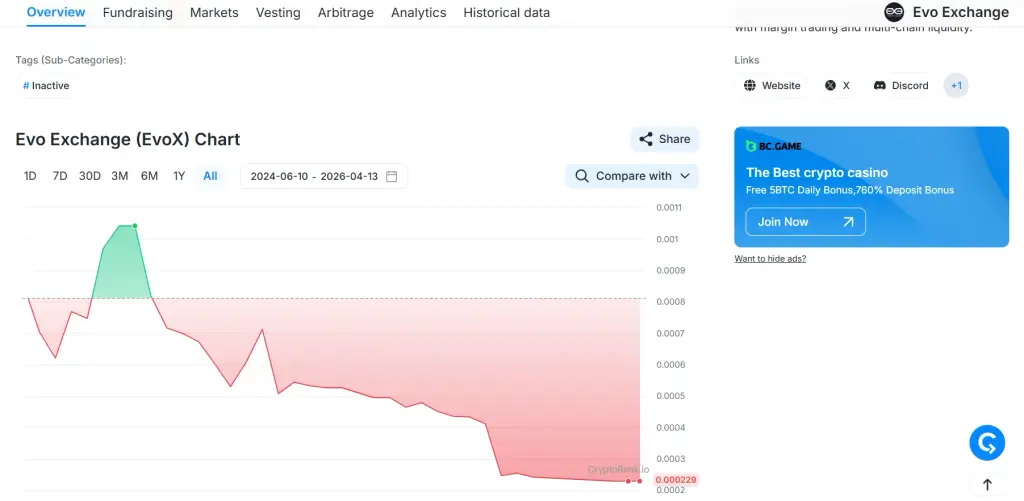The height and width of the screenshot is (501, 1024).
Task: Click the share icon
Action: point(646,139)
